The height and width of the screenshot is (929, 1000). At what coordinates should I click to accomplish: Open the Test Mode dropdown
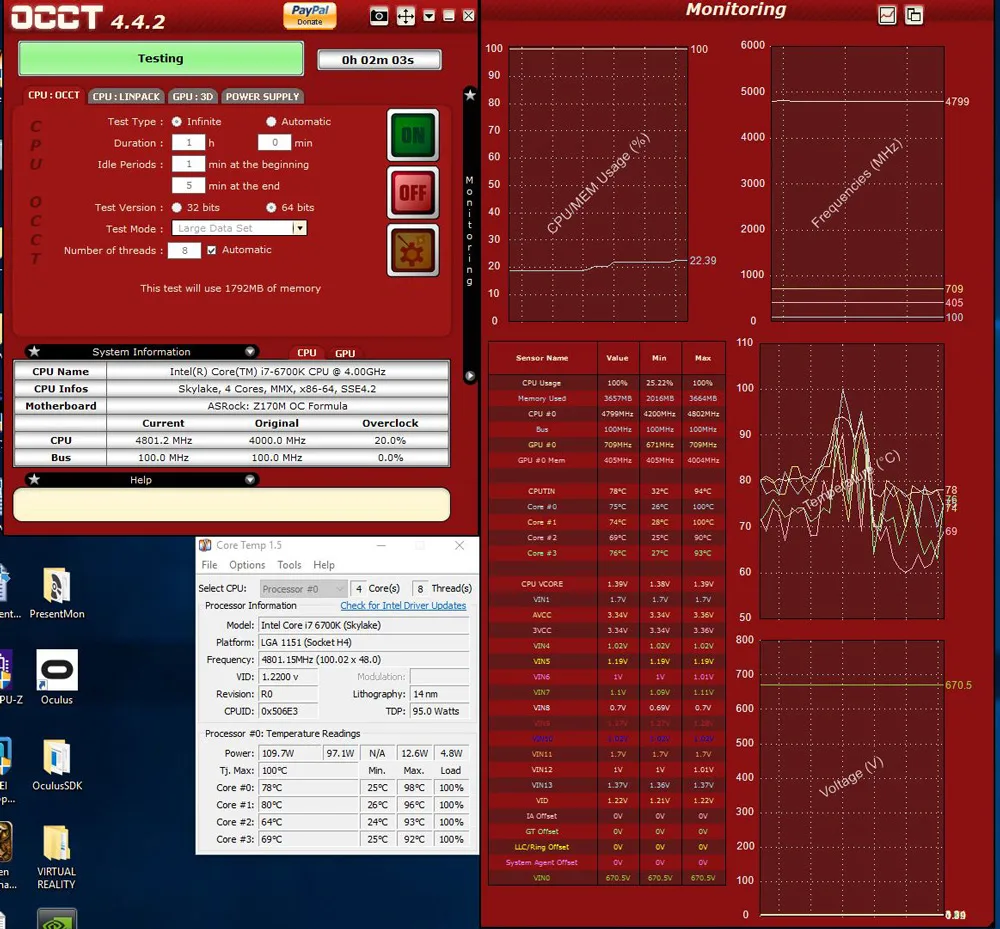pos(298,229)
